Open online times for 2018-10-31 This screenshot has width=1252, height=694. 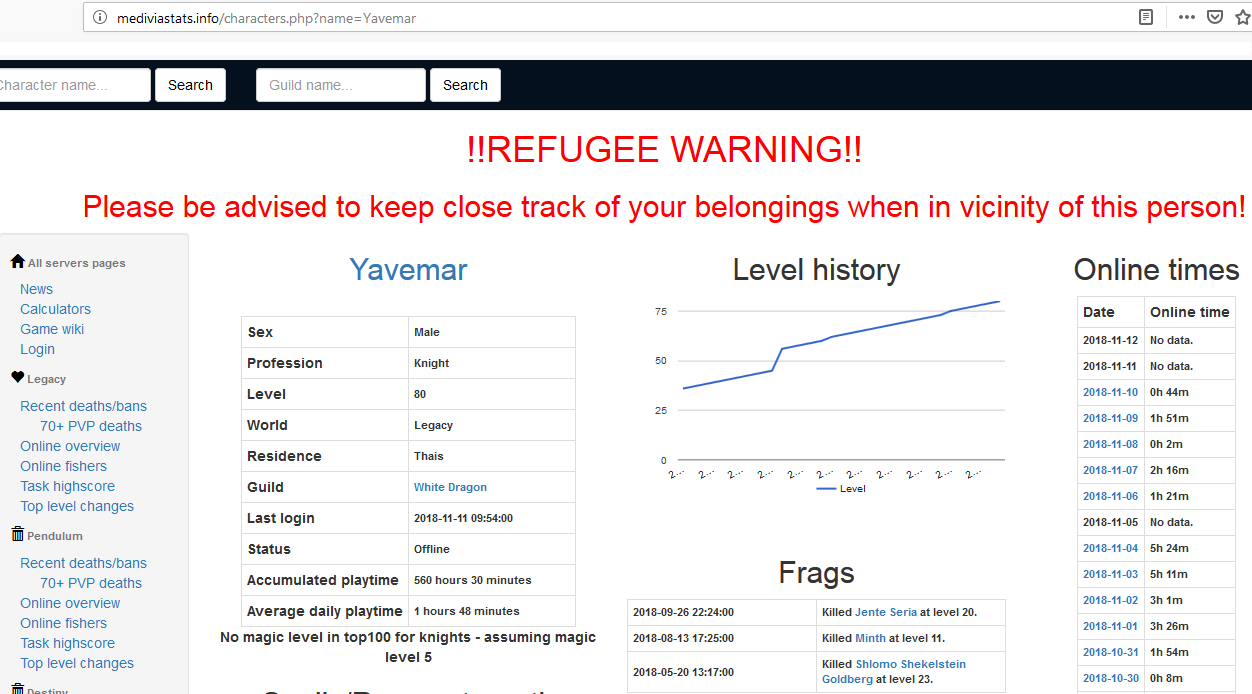pos(1110,652)
